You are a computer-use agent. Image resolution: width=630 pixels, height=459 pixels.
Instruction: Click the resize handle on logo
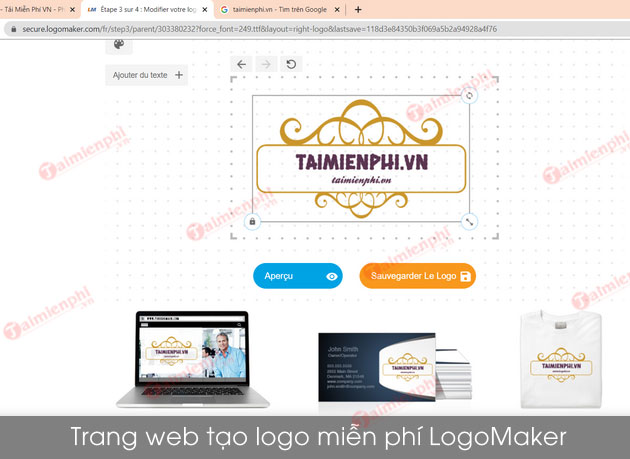[469, 221]
